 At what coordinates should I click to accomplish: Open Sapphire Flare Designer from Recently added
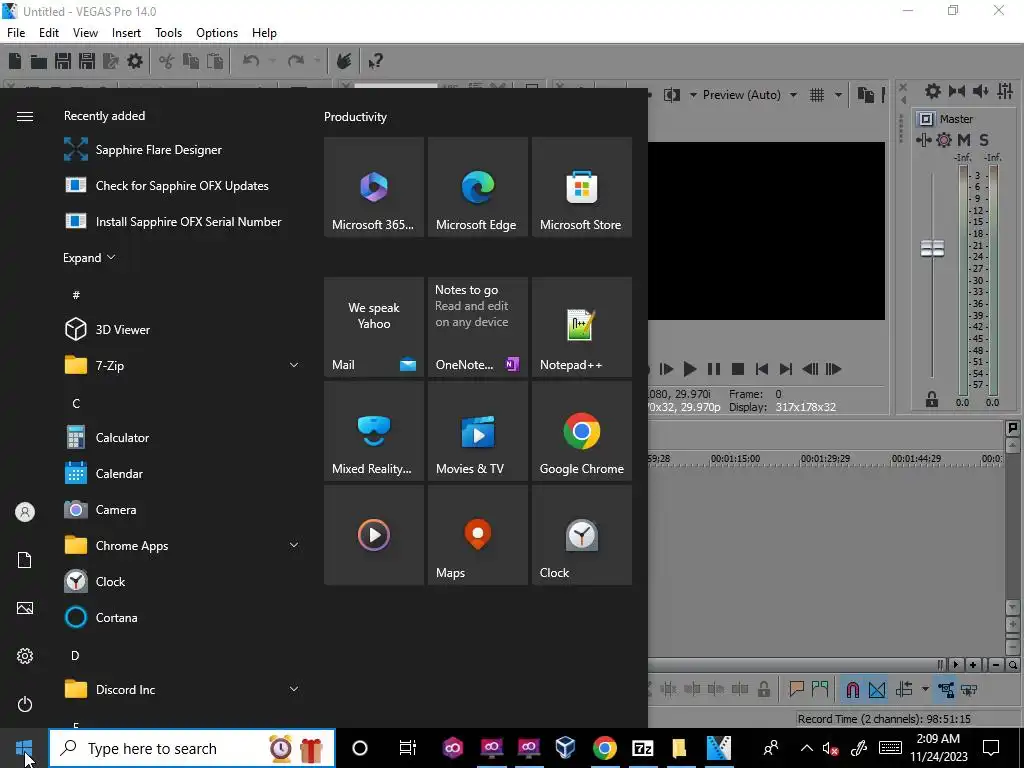click(183, 150)
